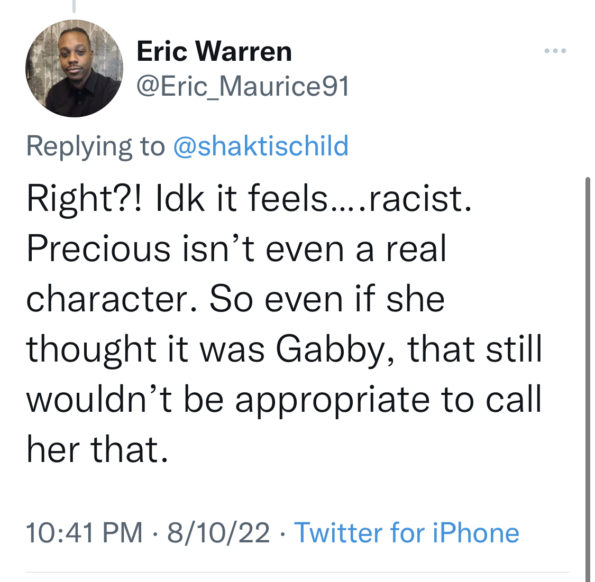Click the 8/10/22 date

click(x=219, y=533)
